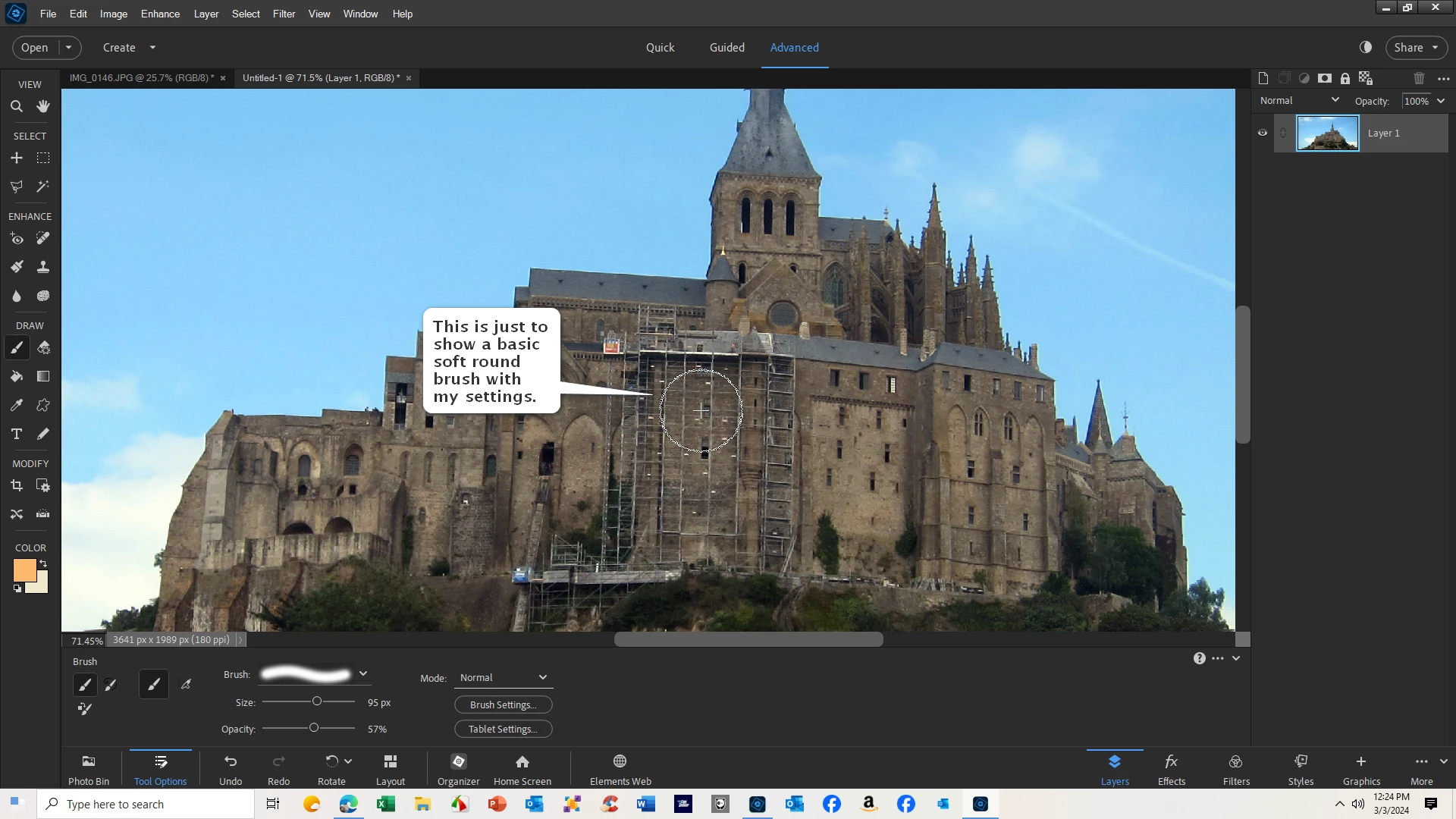
Task: Select the Hand tool
Action: pos(43,107)
